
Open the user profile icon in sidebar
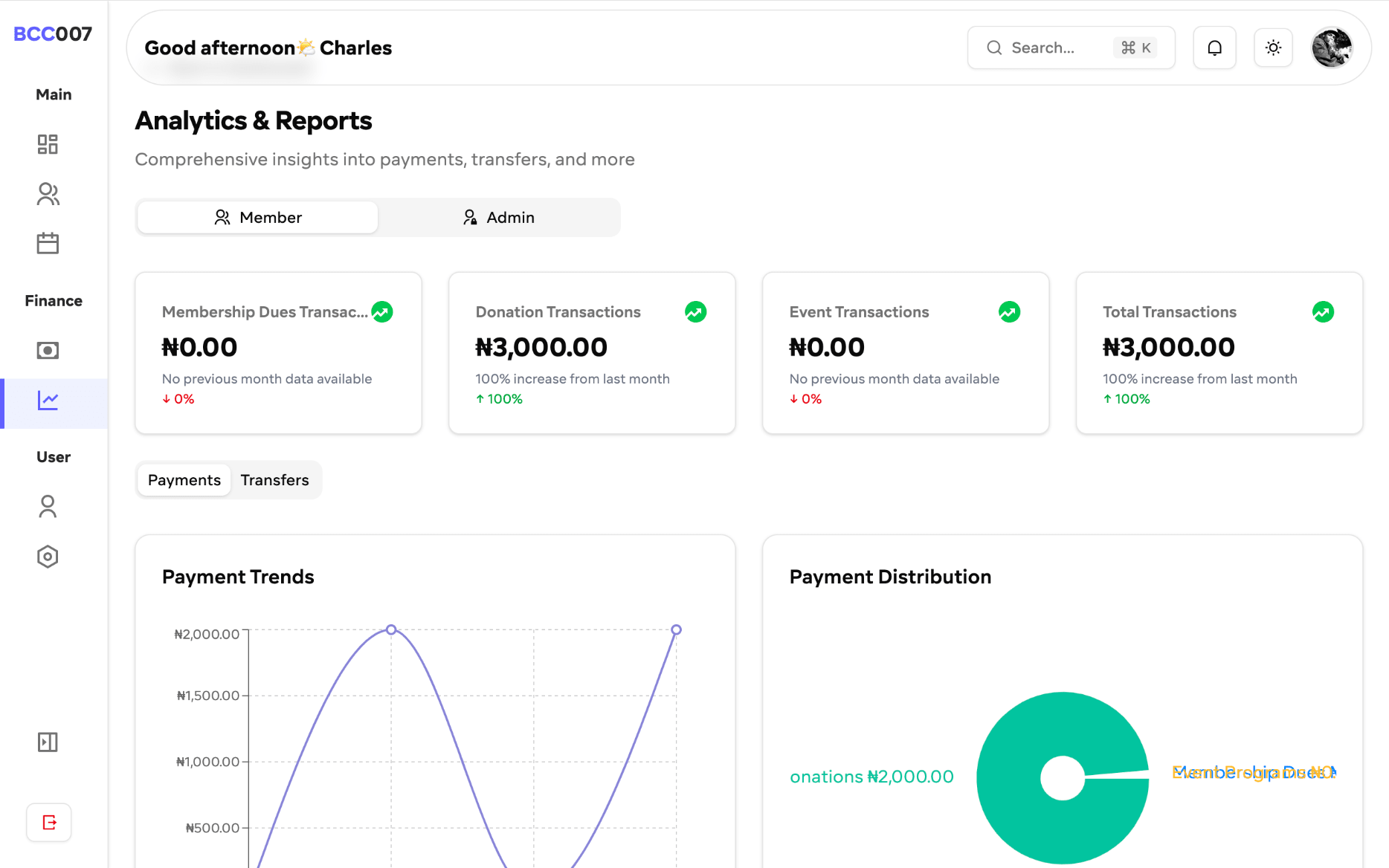point(48,506)
